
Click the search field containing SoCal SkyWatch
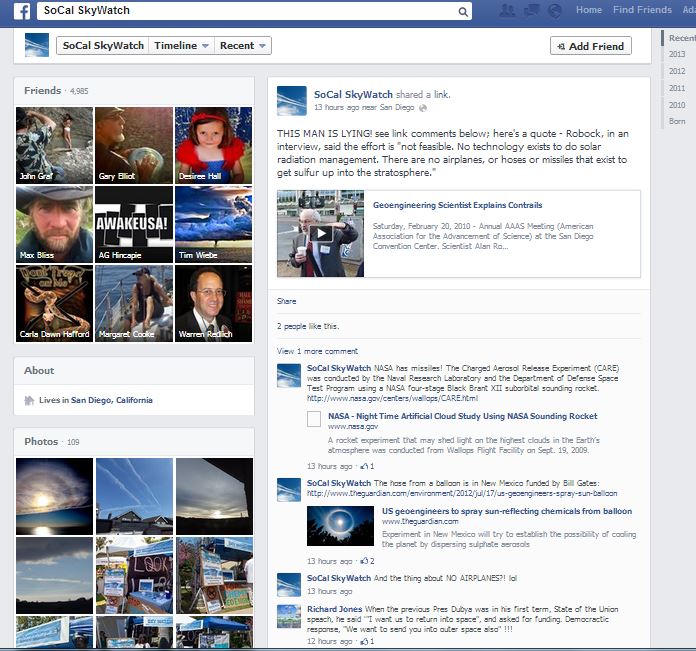click(250, 12)
